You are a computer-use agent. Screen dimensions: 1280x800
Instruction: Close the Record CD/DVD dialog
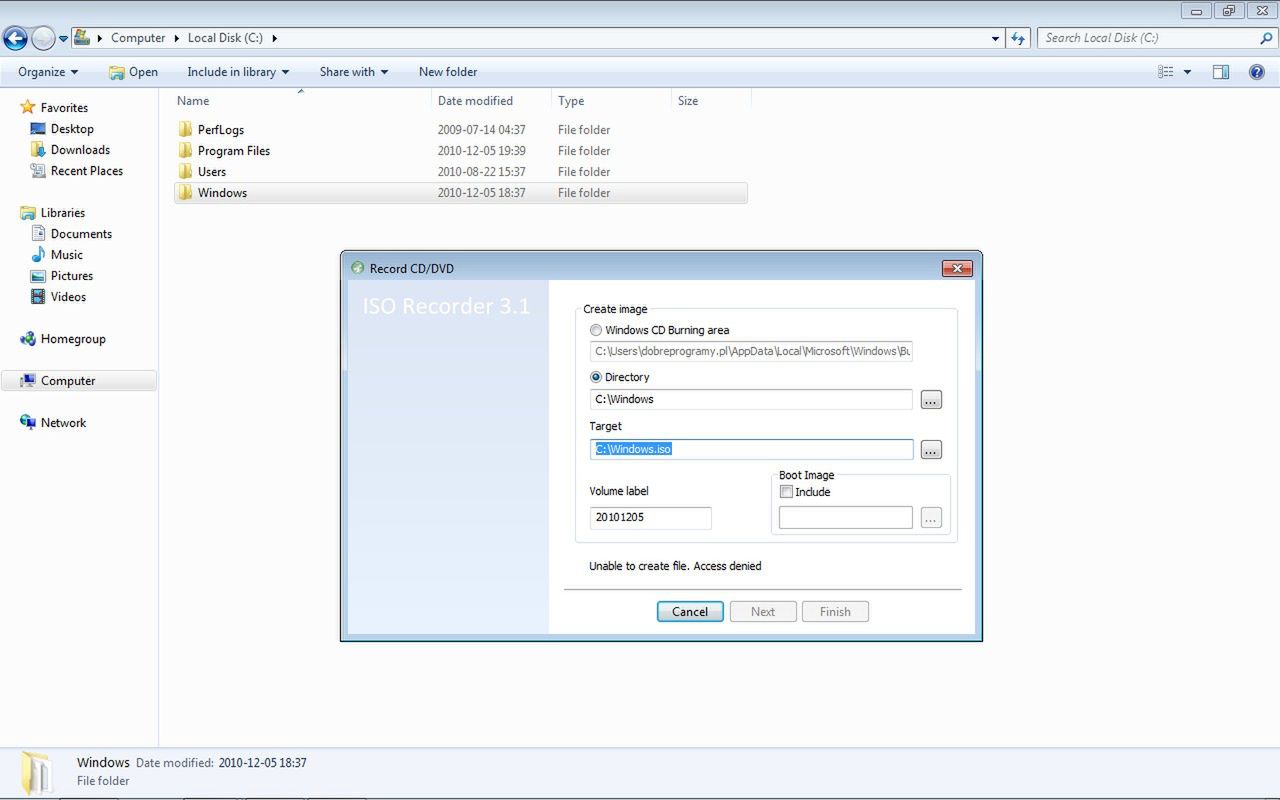957,268
